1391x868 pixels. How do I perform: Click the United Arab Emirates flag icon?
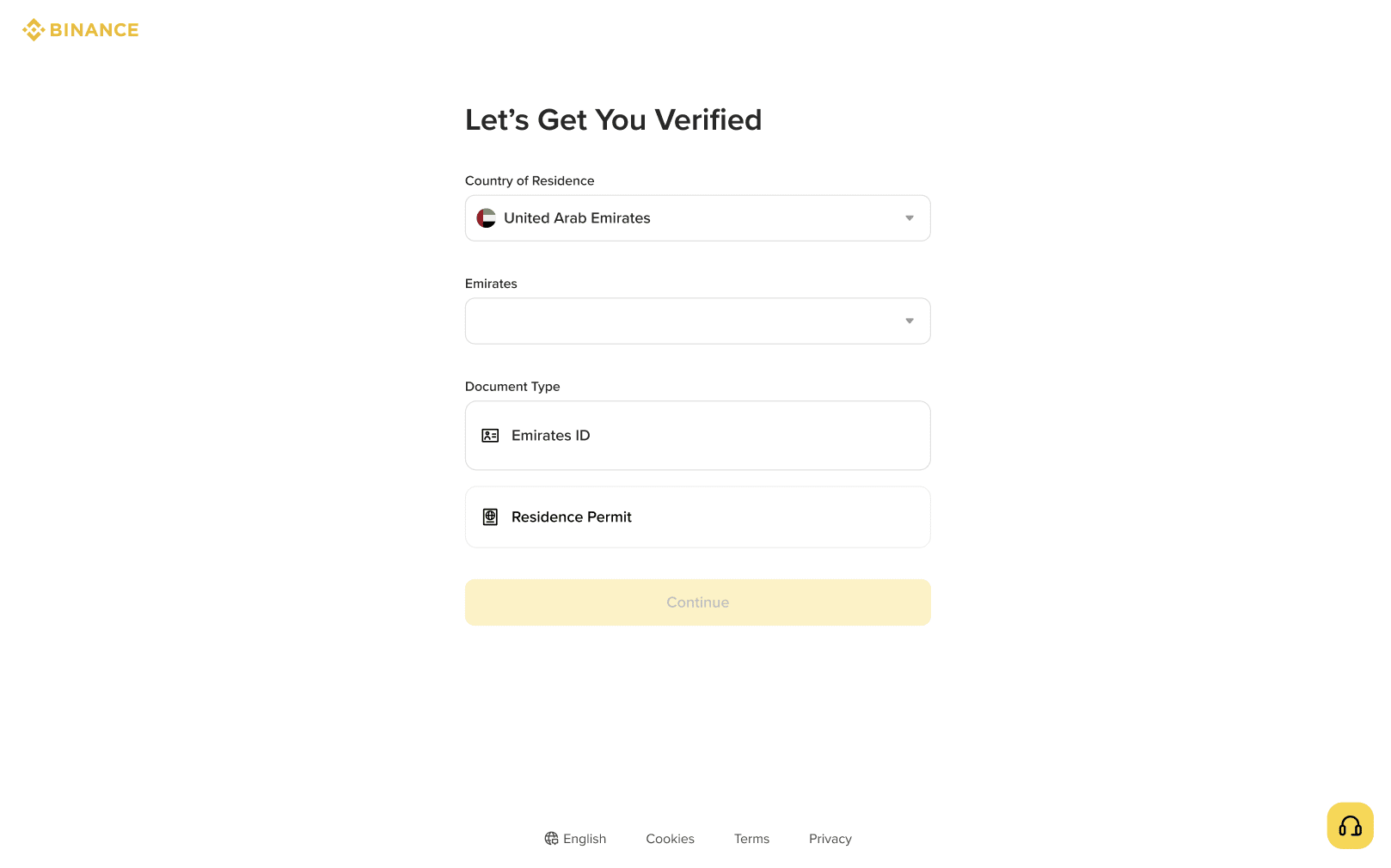pos(487,218)
